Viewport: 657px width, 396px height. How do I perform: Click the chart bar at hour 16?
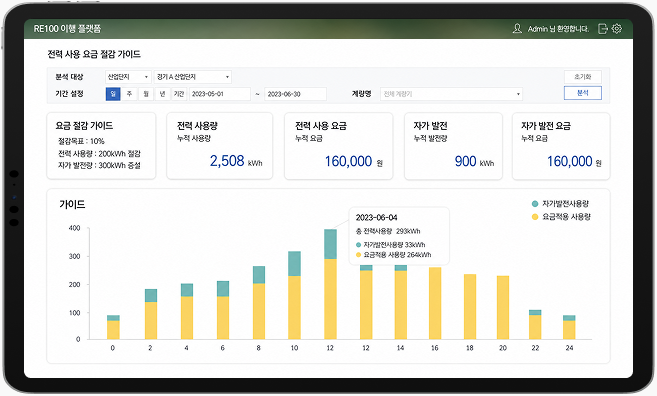click(435, 303)
